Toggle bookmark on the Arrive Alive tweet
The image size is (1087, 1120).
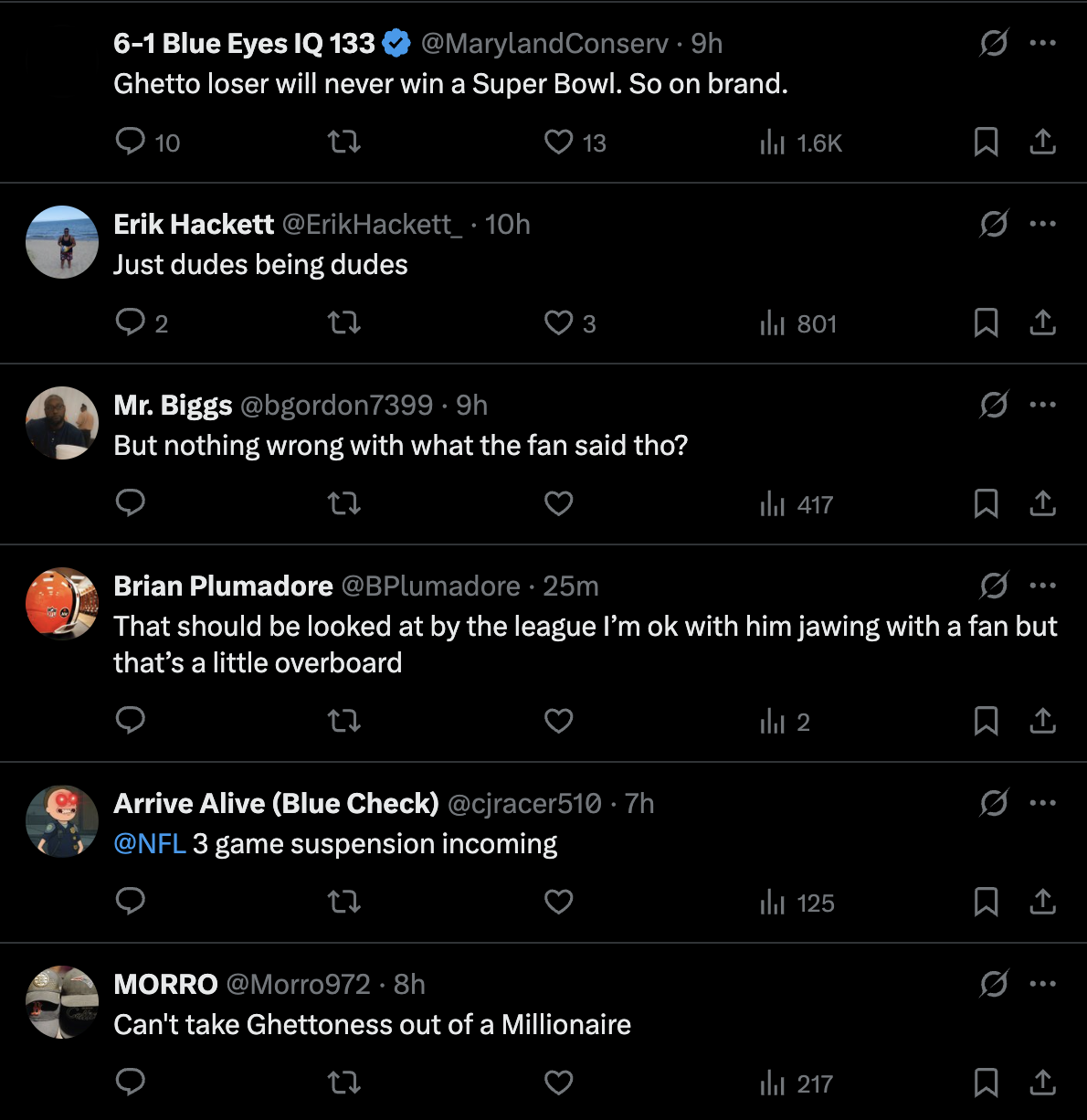[x=986, y=902]
